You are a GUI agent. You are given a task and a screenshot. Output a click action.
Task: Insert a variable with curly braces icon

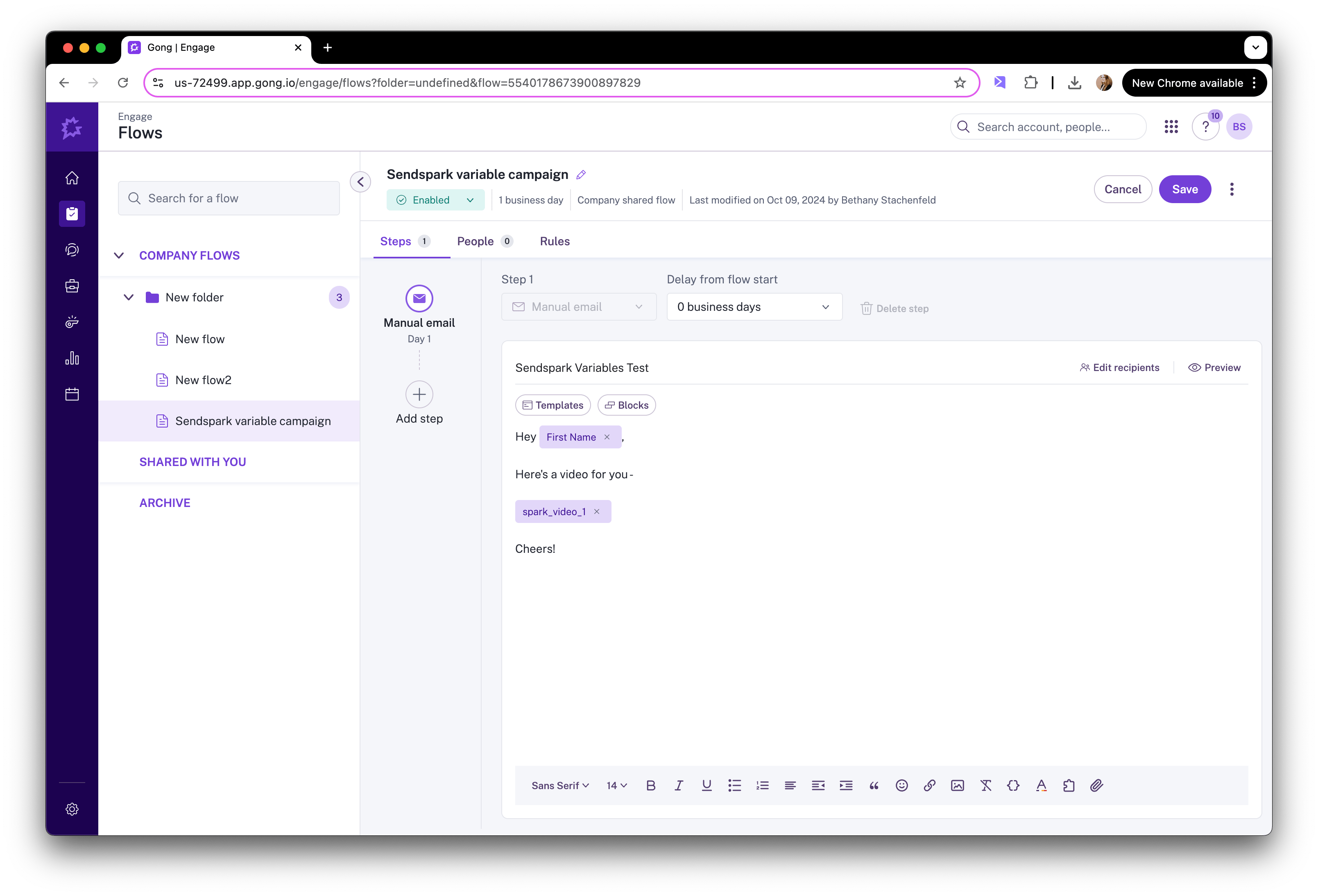point(1013,785)
